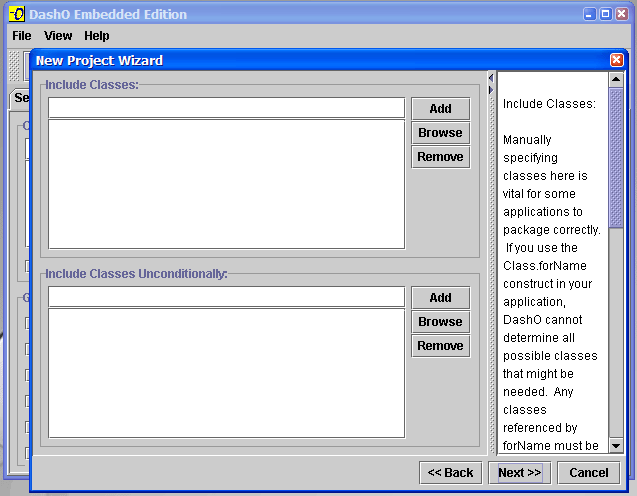Proceed with the Next >> button

(520, 472)
